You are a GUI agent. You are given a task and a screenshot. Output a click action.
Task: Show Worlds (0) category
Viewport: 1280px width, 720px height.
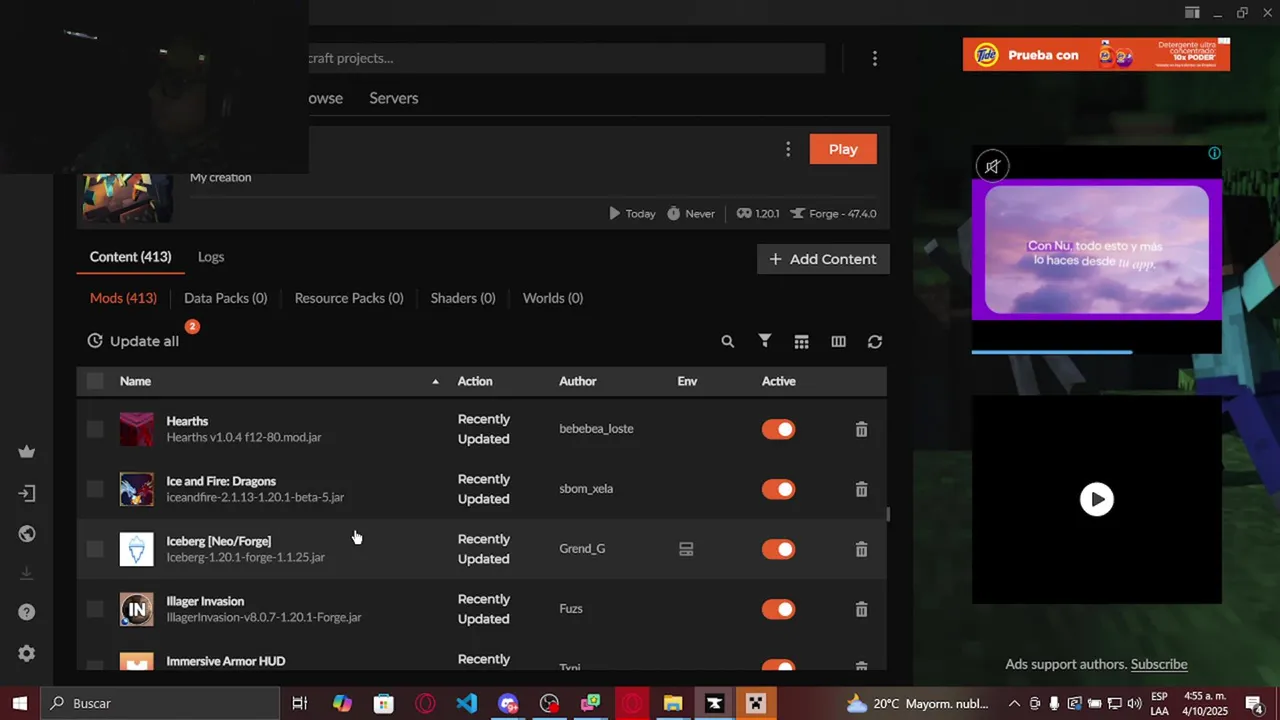click(553, 298)
